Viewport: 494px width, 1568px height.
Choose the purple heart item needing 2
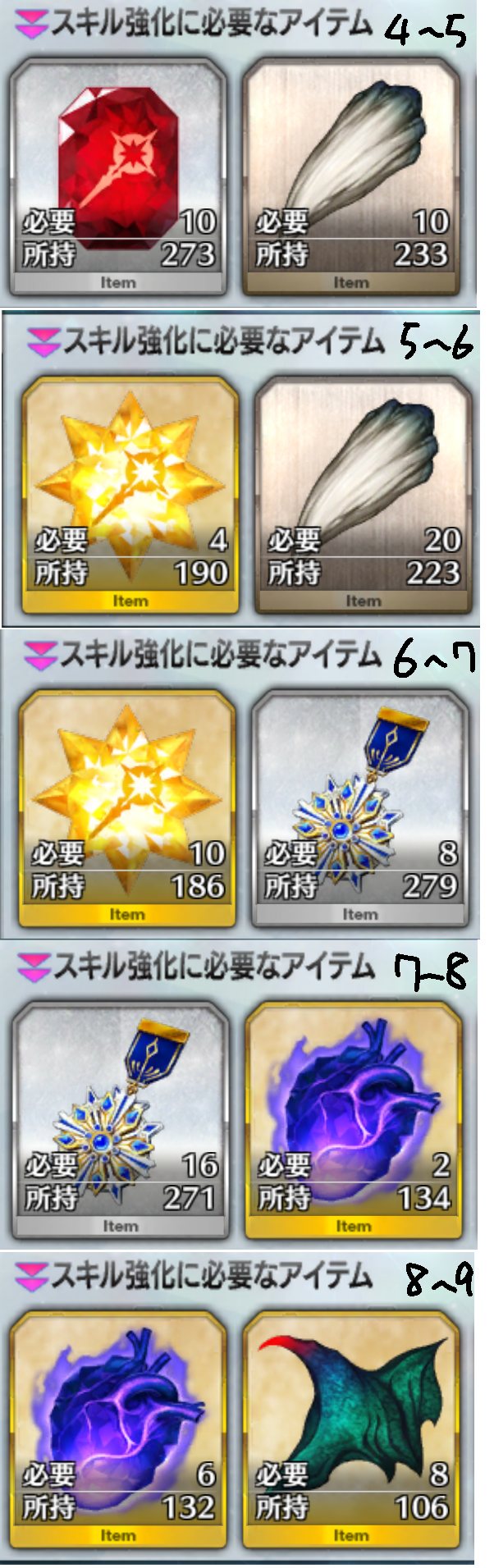353,1120
